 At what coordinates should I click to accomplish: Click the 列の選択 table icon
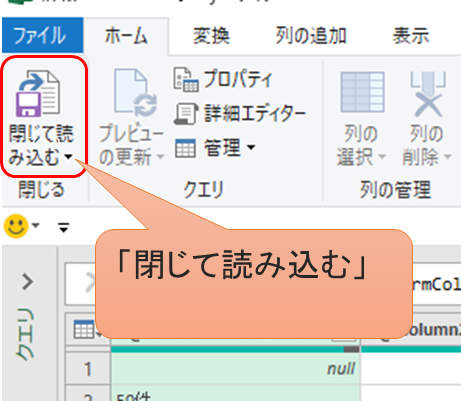coord(362,92)
